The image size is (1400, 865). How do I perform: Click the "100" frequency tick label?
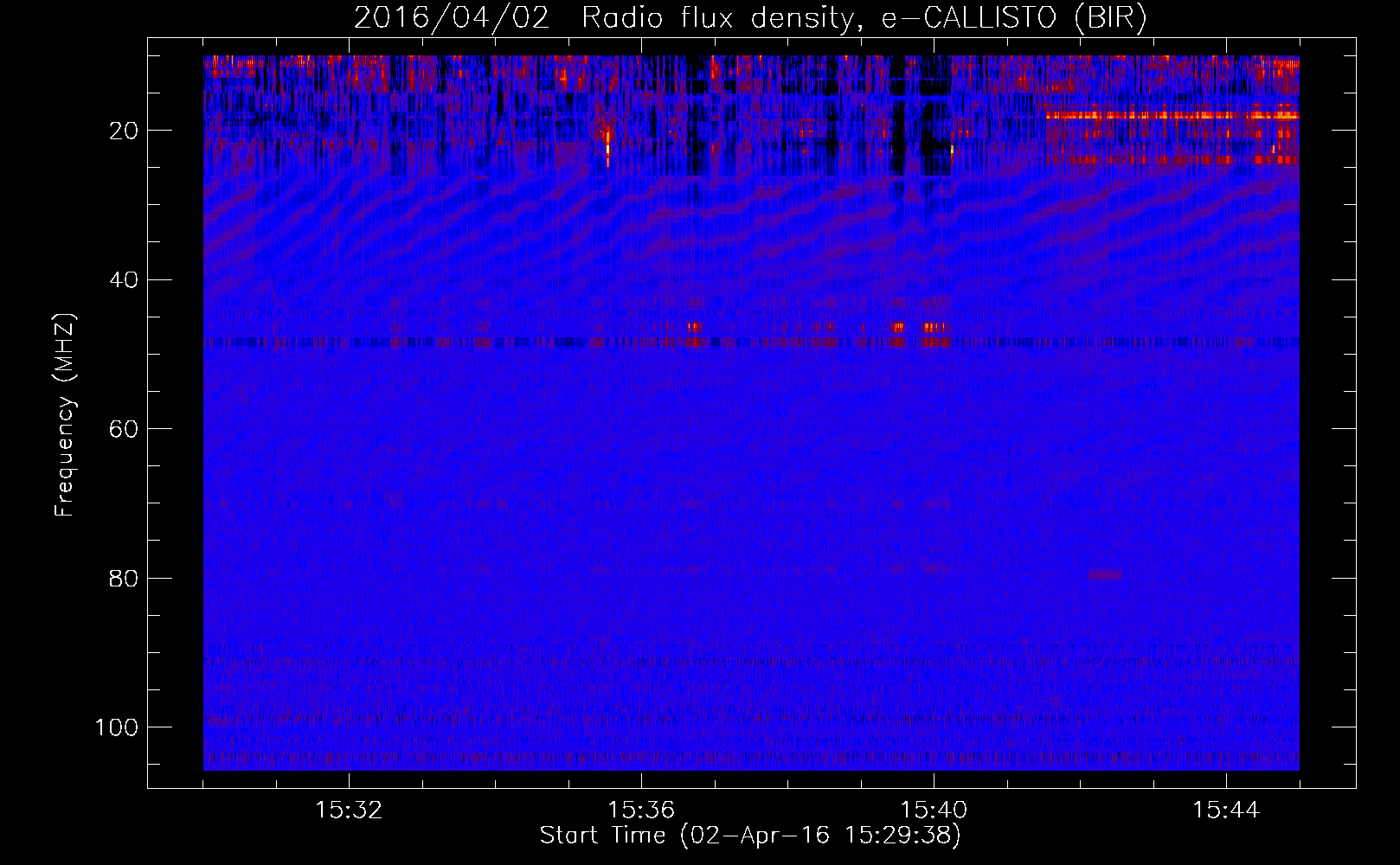[x=117, y=727]
